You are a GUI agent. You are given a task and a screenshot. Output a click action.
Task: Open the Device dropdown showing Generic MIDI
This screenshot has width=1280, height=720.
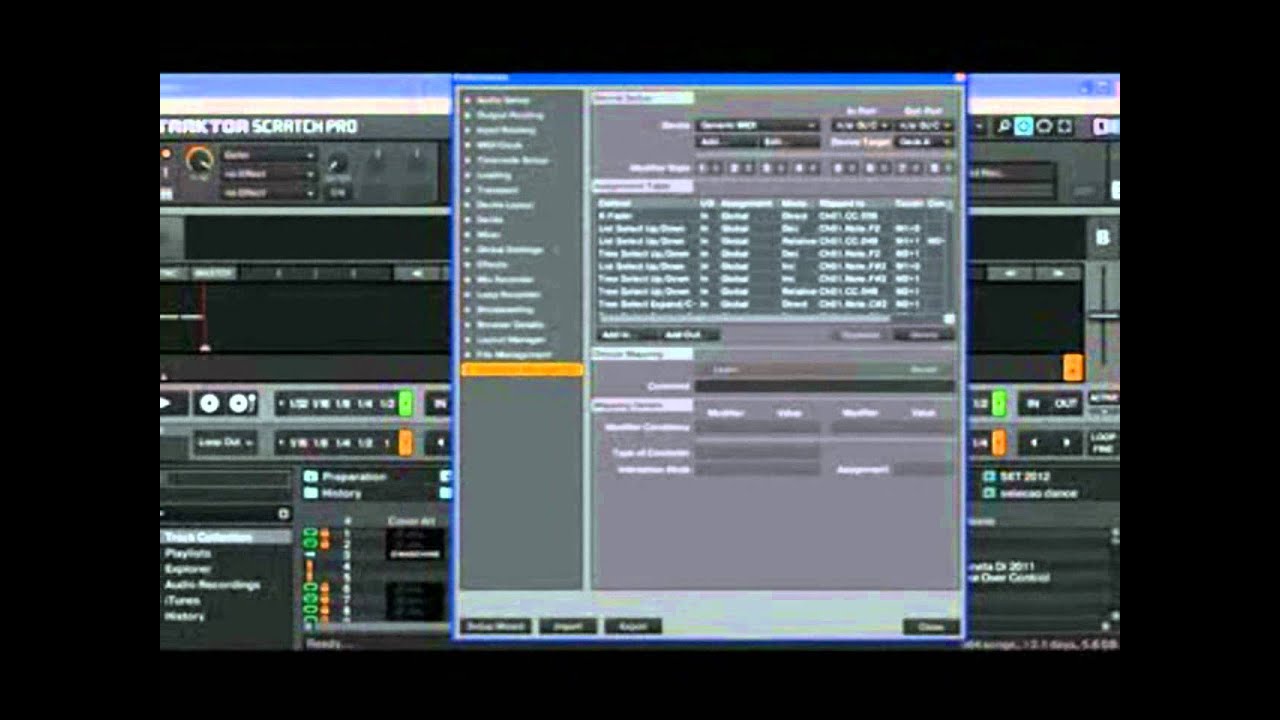click(757, 125)
